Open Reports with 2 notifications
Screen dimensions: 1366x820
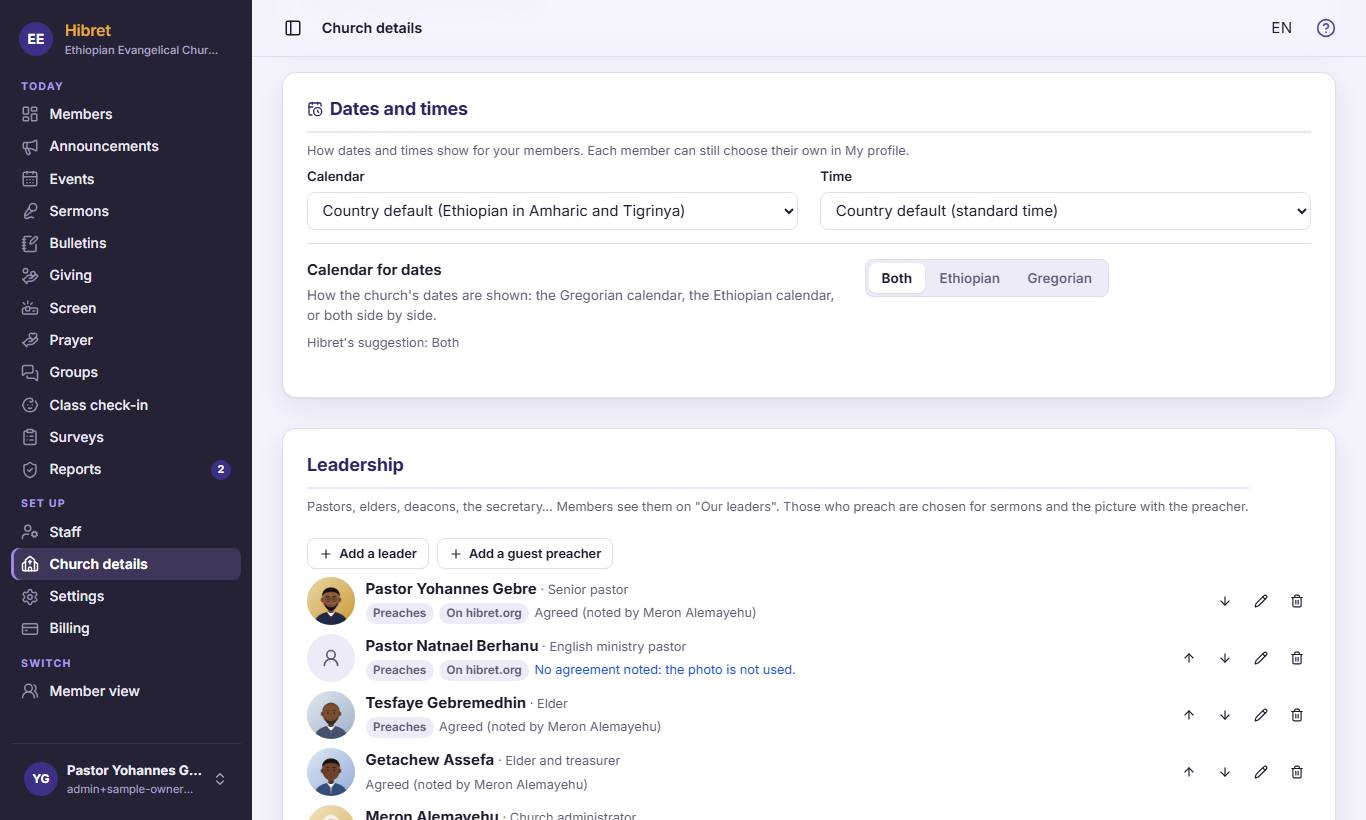pos(126,469)
